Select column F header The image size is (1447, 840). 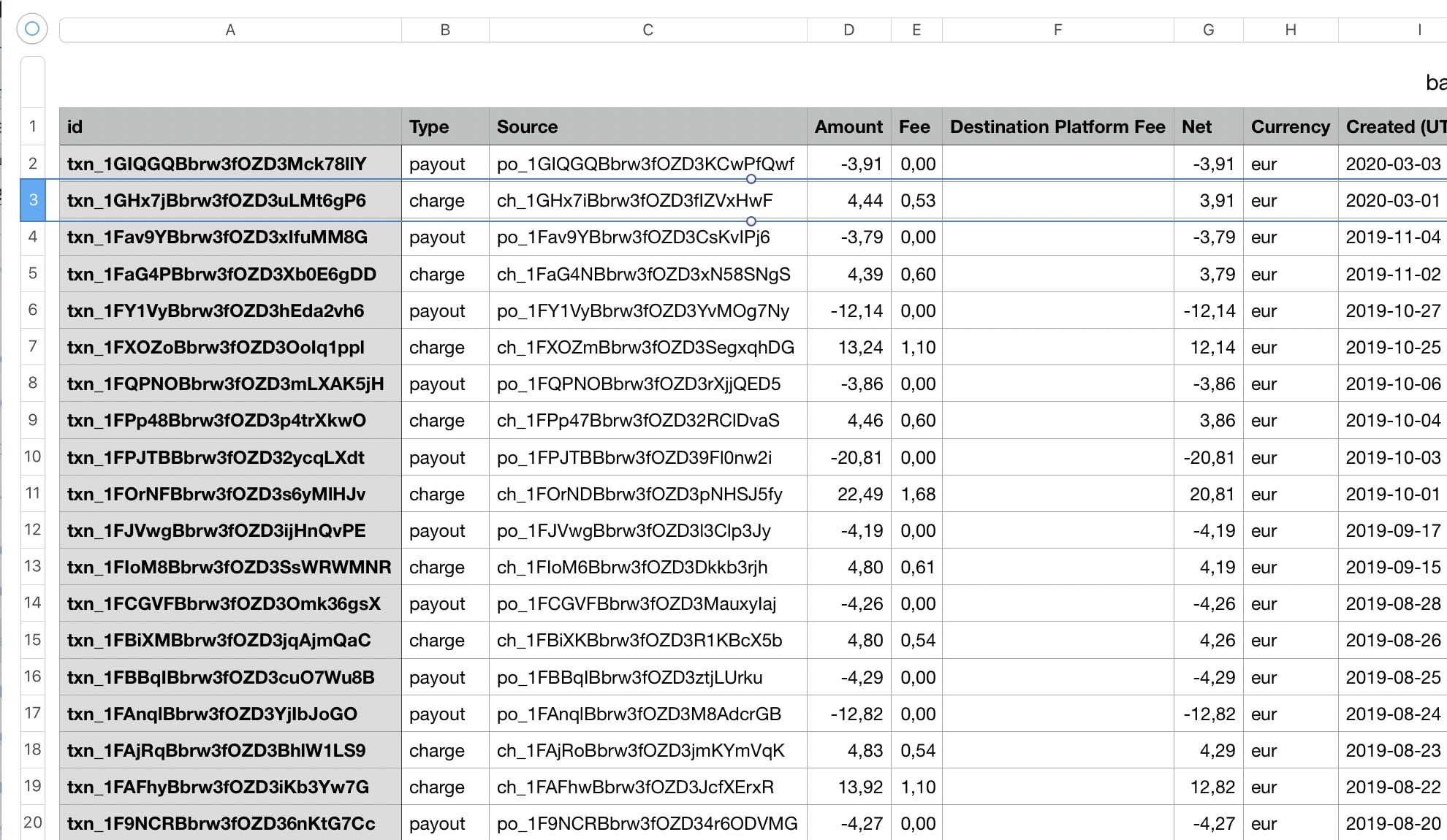(1057, 30)
